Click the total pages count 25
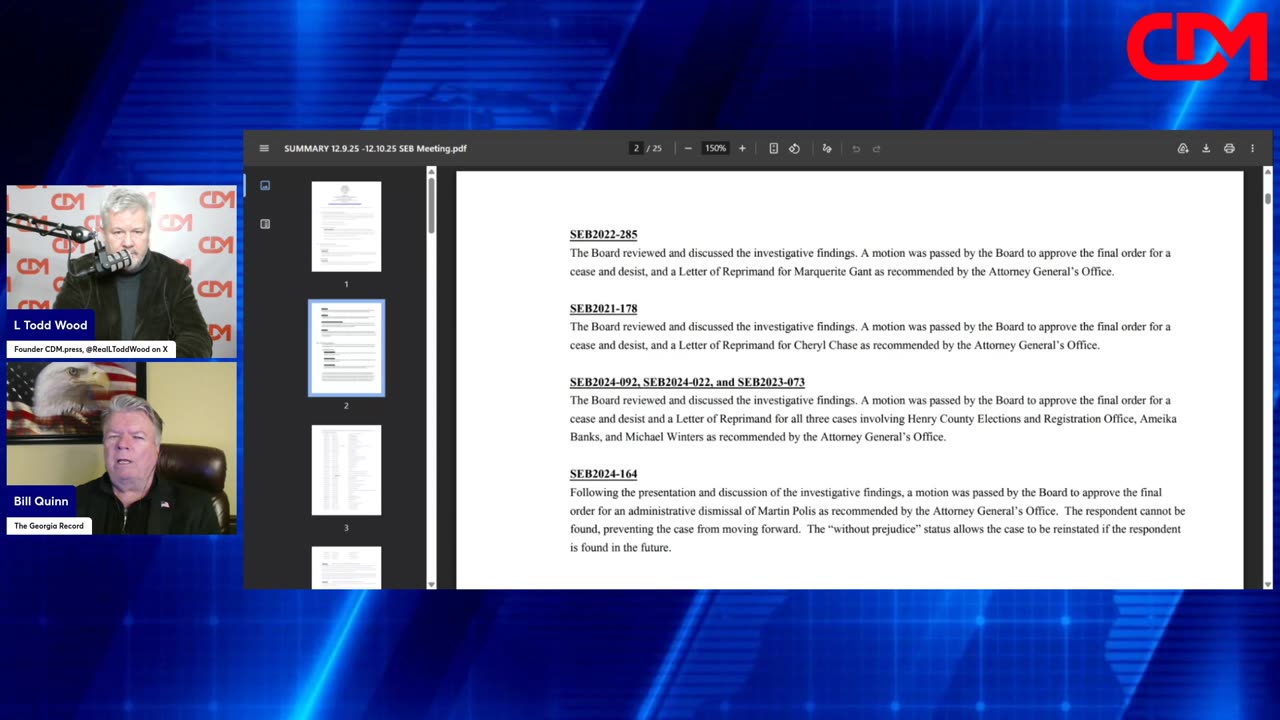 (657, 148)
